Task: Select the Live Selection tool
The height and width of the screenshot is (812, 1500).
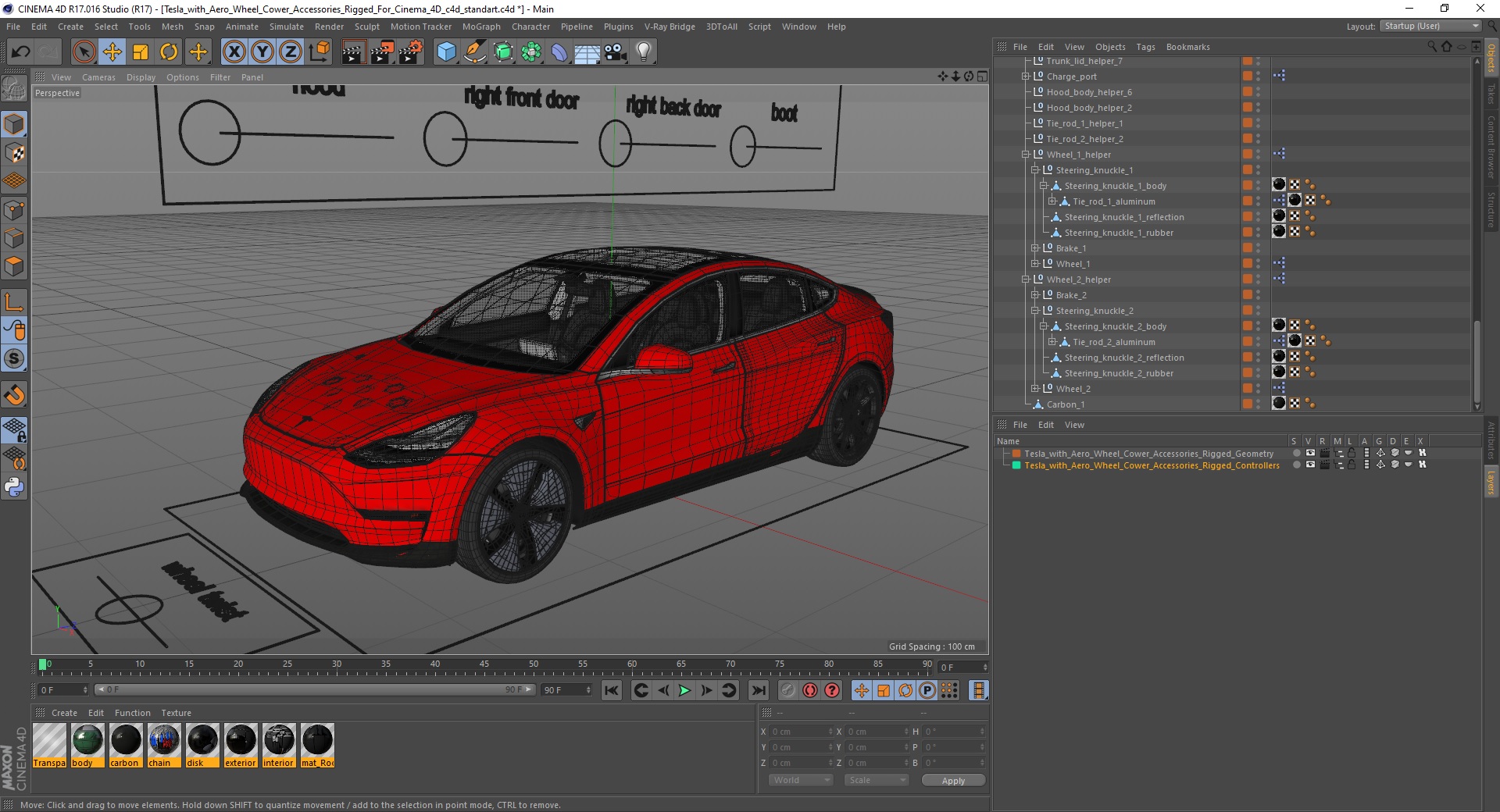Action: (84, 52)
